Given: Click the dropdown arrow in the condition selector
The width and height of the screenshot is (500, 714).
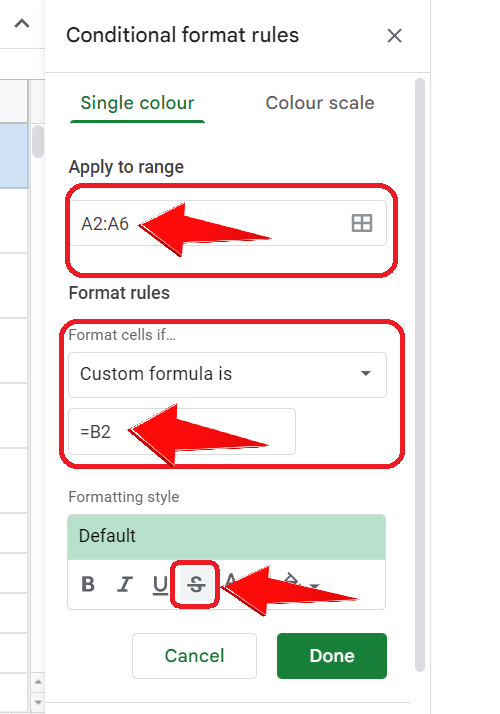Looking at the screenshot, I should (365, 373).
